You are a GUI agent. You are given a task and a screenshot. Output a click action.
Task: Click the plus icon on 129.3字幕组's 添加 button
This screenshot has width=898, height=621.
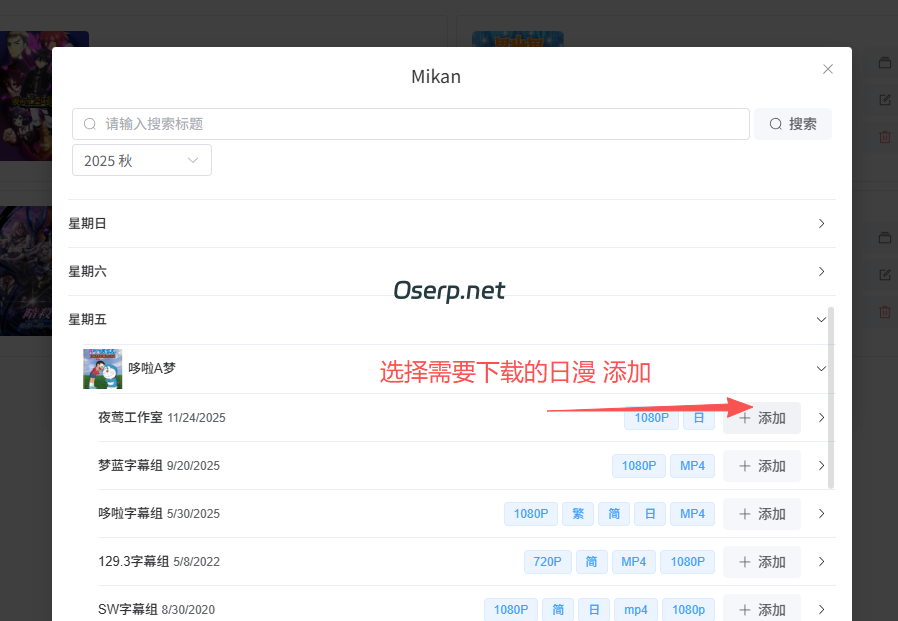pyautogui.click(x=746, y=561)
